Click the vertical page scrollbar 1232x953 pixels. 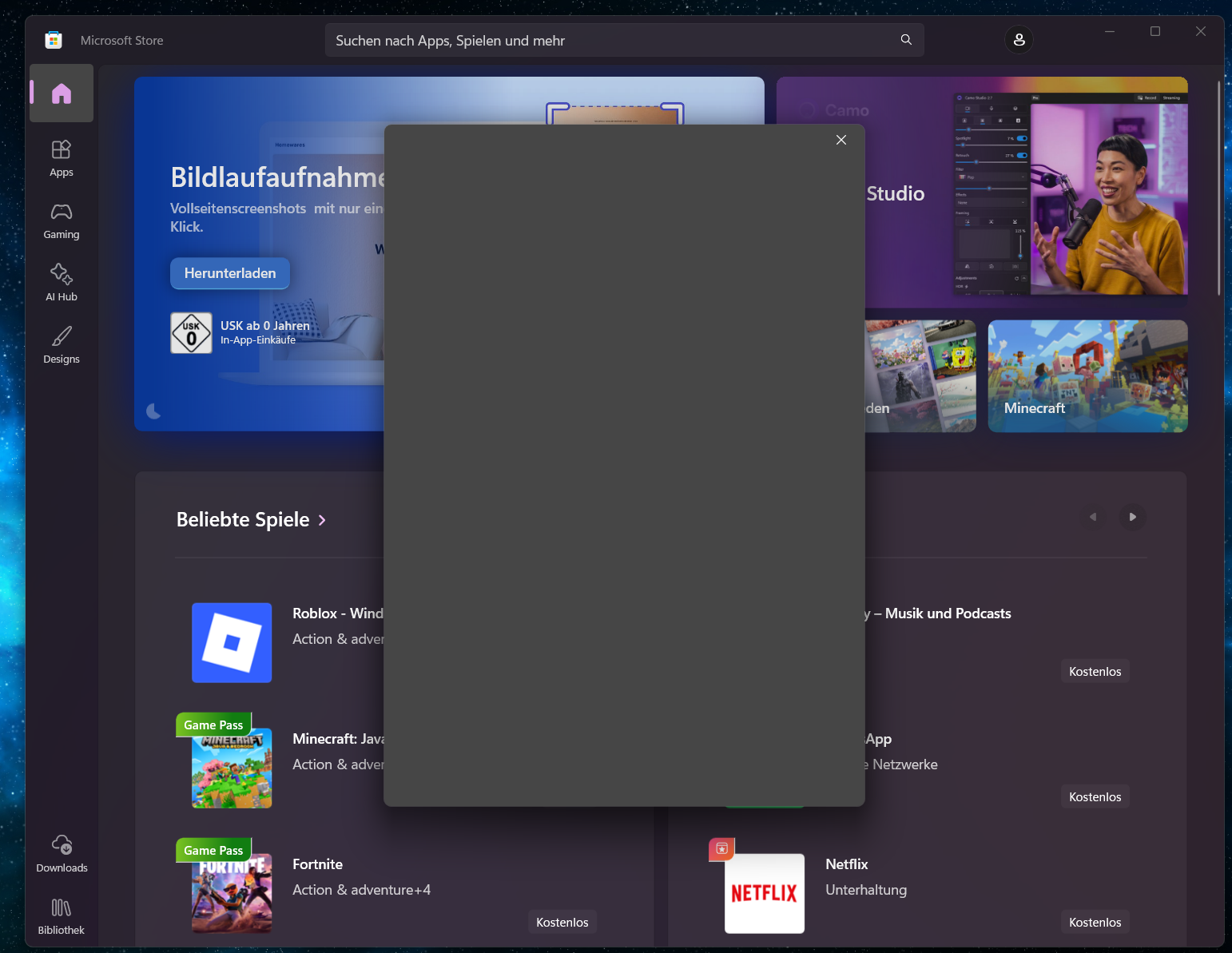pyautogui.click(x=1218, y=188)
